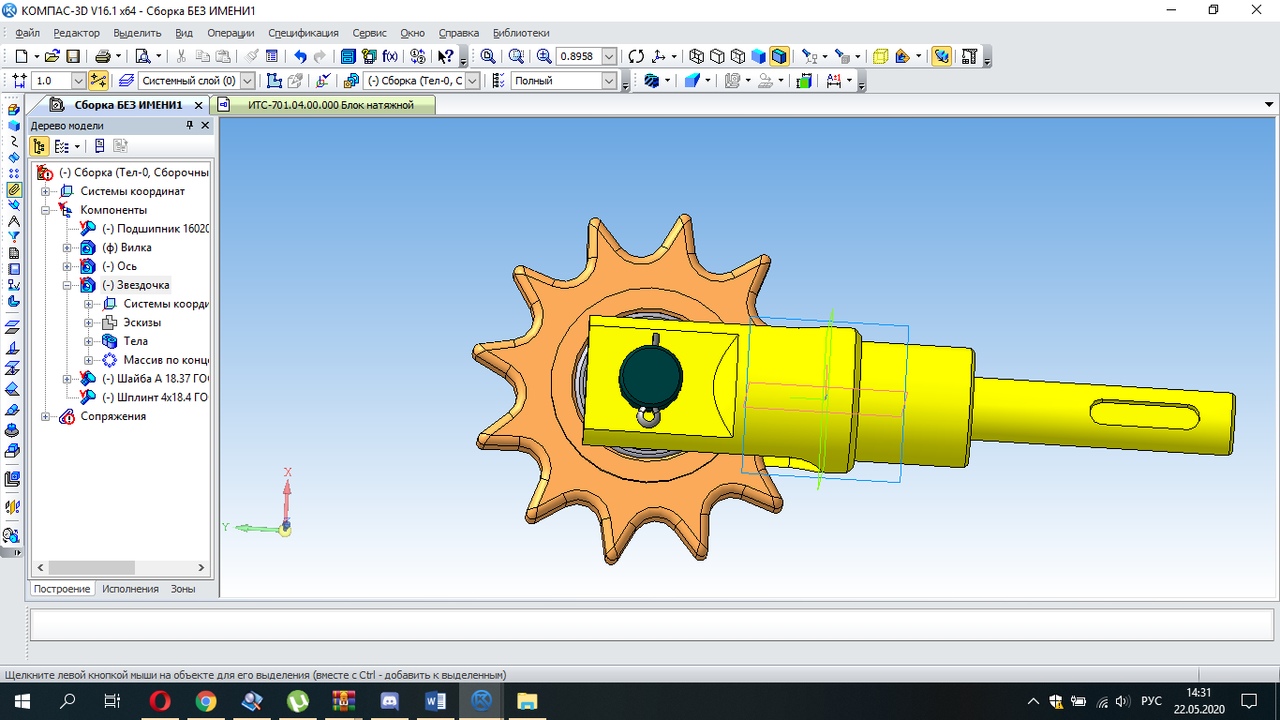The image size is (1280, 720).
Task: Print using the printer toolbar icon
Action: [102, 57]
